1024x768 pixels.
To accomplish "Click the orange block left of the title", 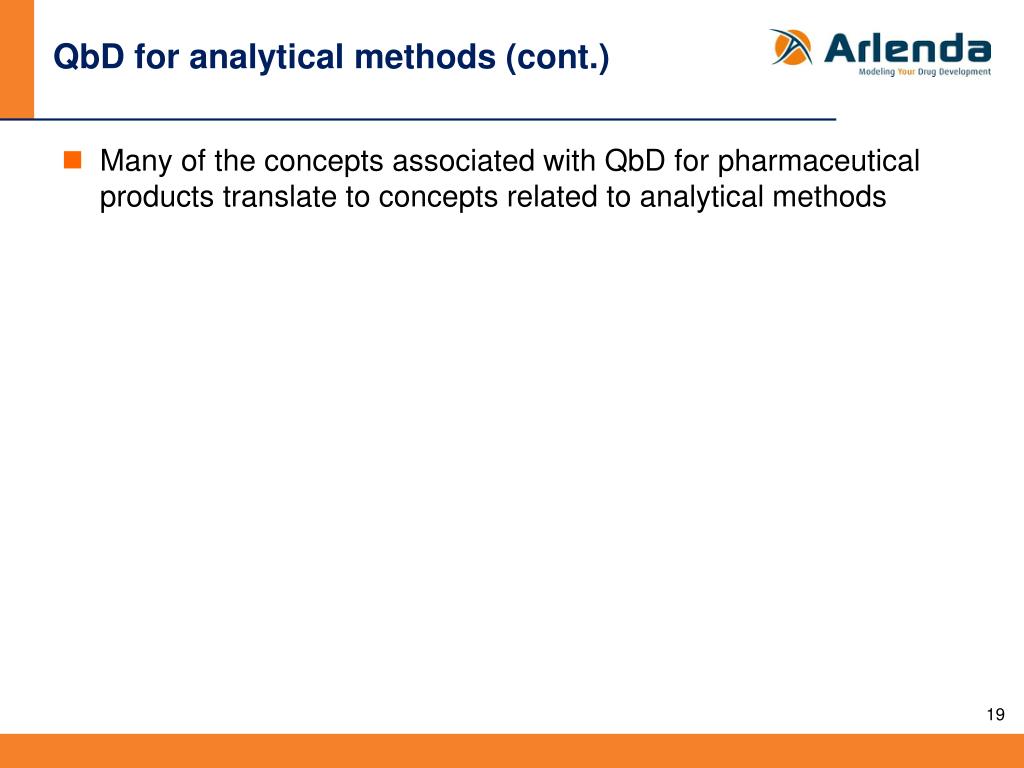I will pyautogui.click(x=16, y=59).
